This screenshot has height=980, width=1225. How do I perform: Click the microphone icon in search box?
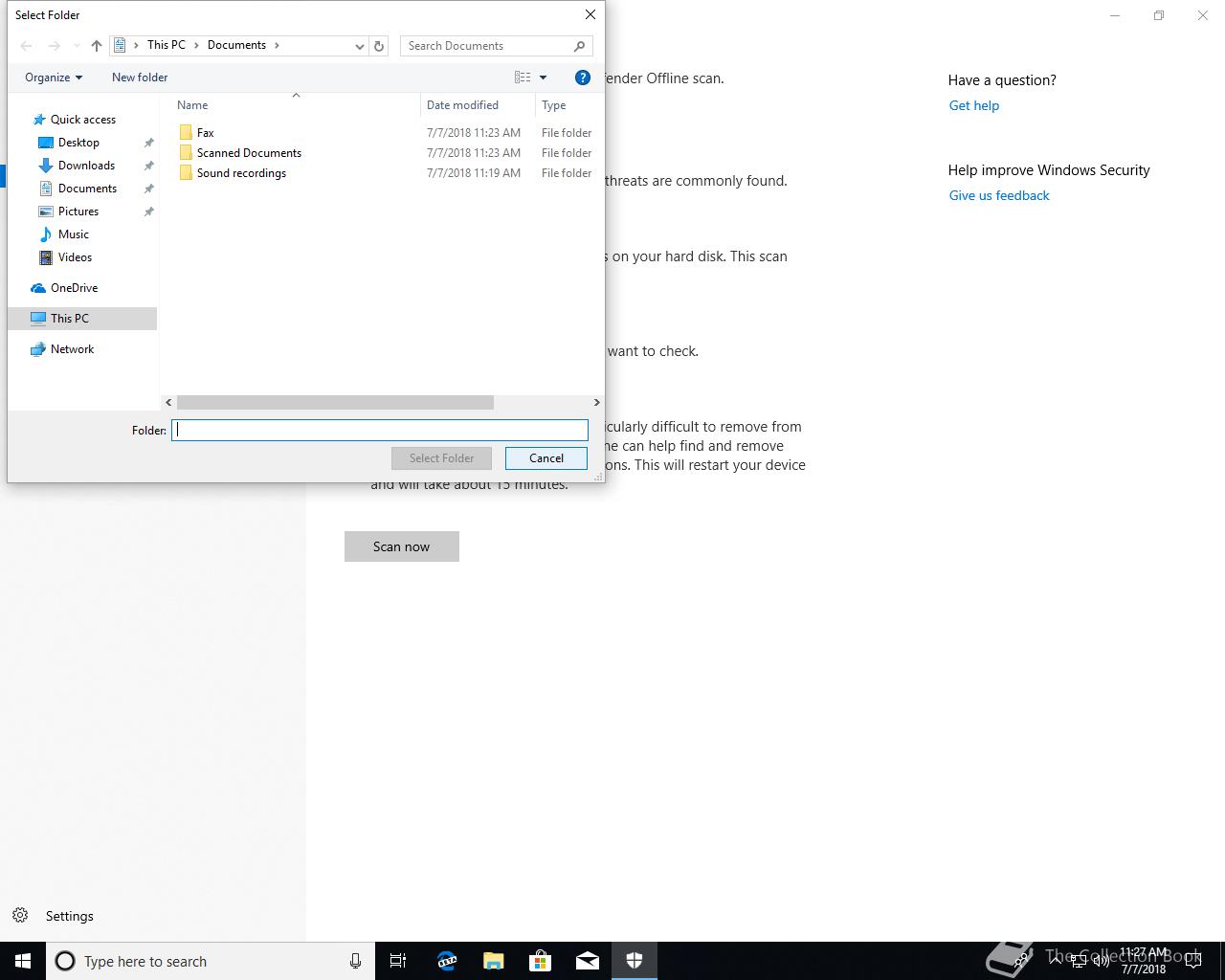[355, 961]
